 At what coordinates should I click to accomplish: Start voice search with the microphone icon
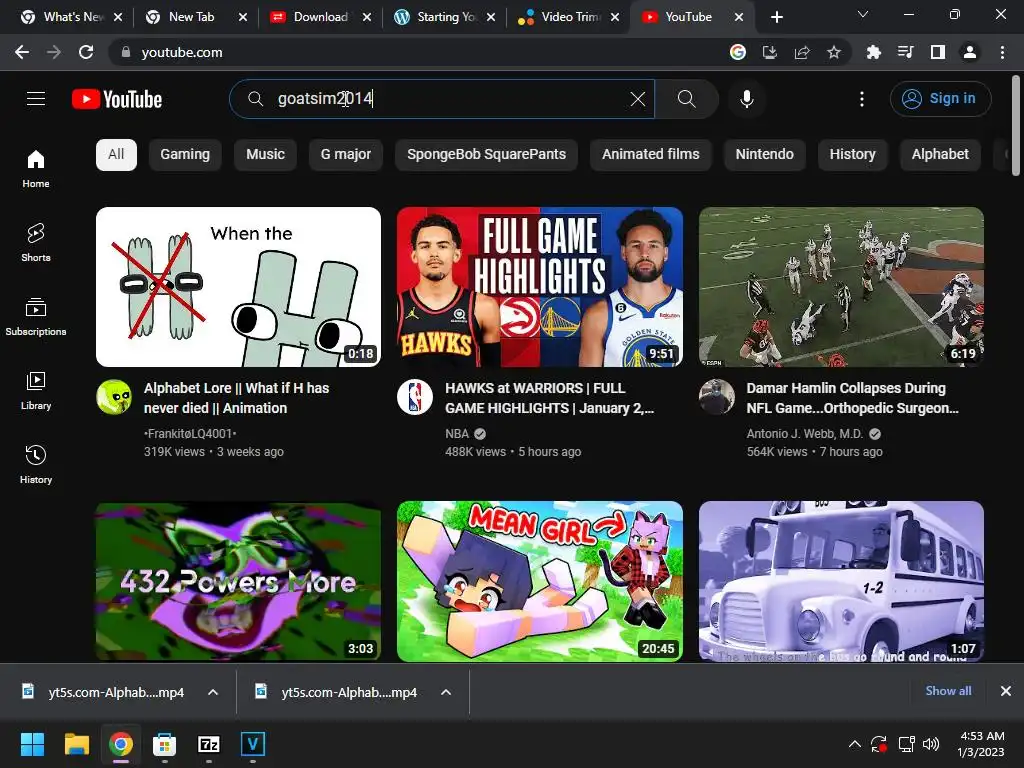(x=747, y=99)
